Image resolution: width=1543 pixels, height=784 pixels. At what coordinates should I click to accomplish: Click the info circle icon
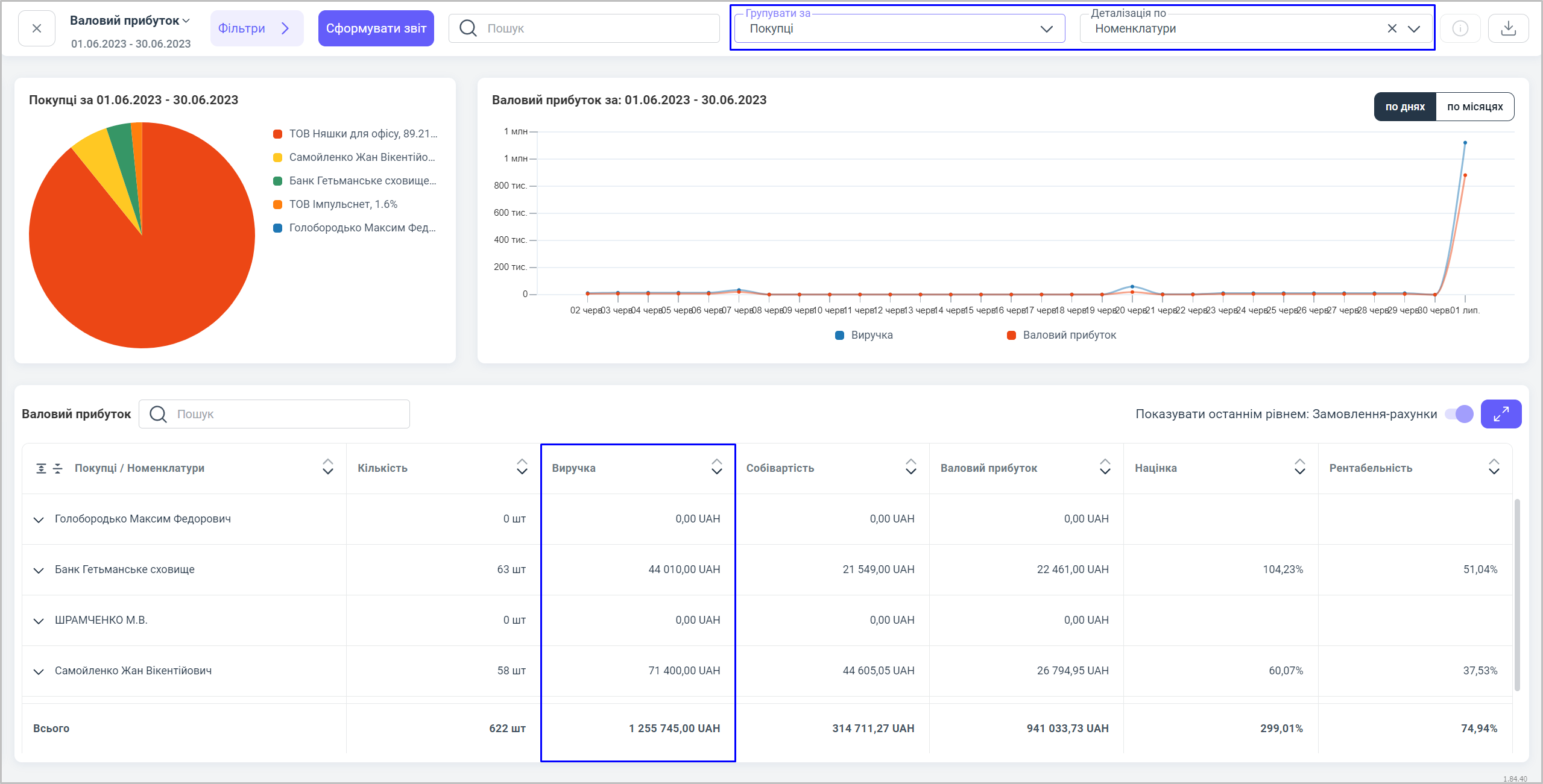[x=1460, y=28]
